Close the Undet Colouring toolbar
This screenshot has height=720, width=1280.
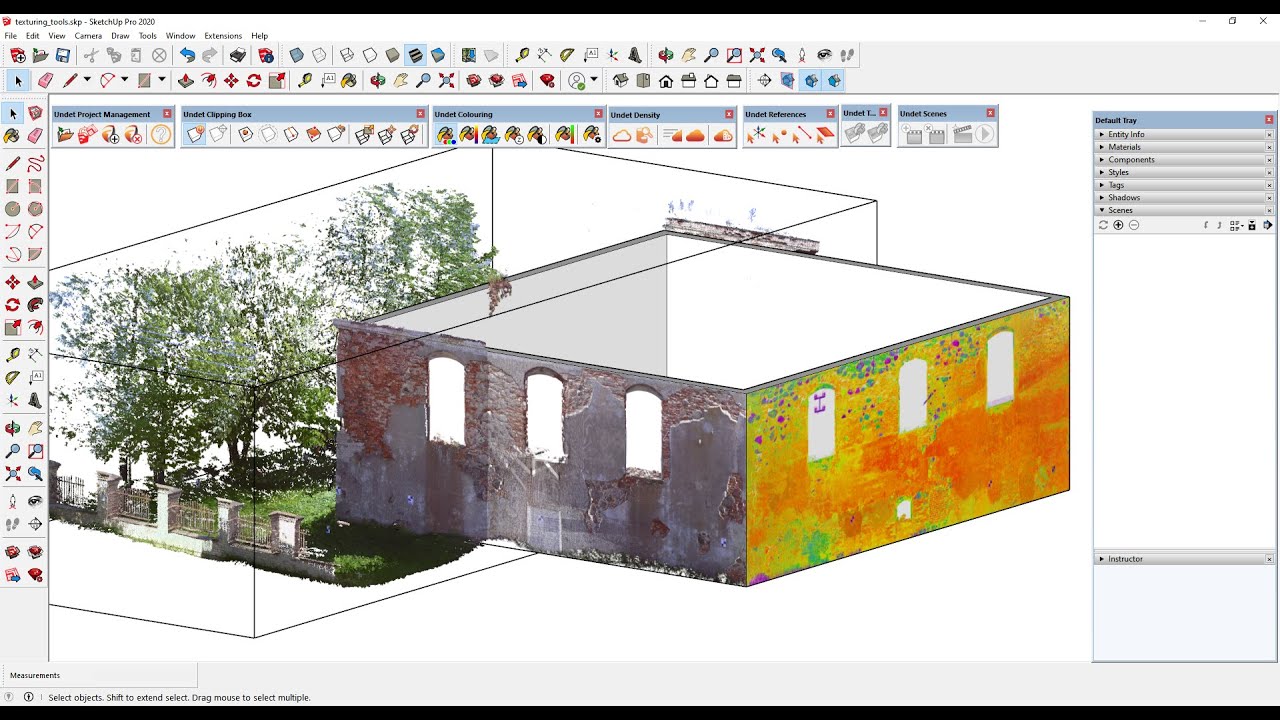598,114
